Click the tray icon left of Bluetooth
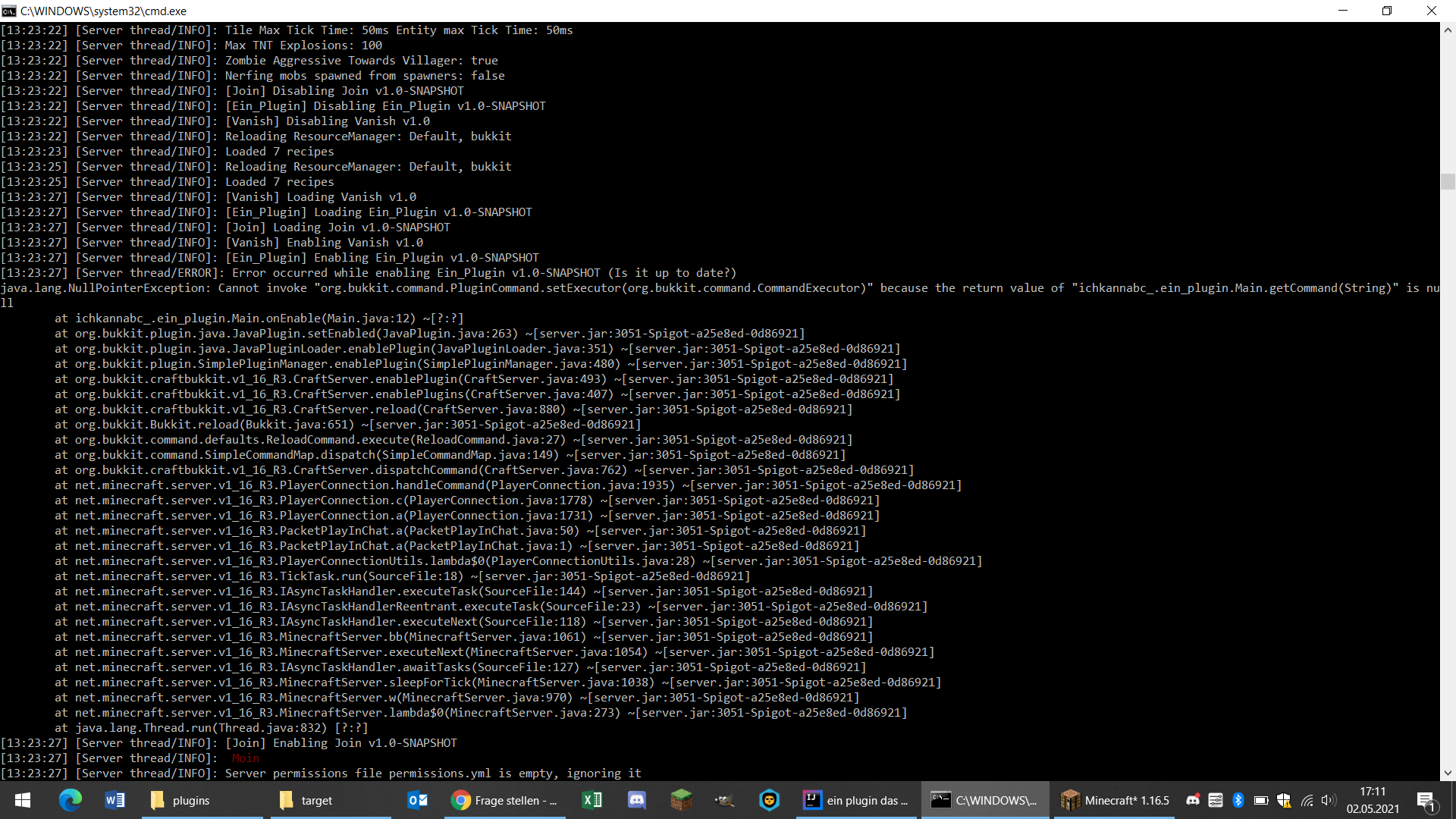Image resolution: width=1456 pixels, height=819 pixels. click(x=1216, y=800)
